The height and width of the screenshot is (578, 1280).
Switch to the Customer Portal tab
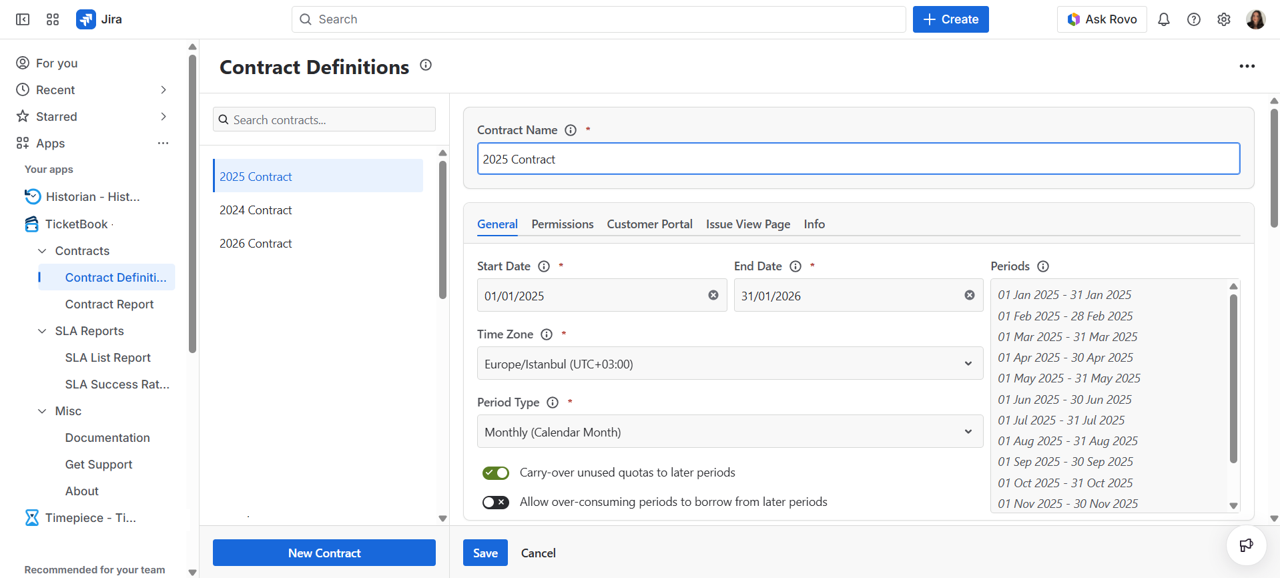point(649,224)
